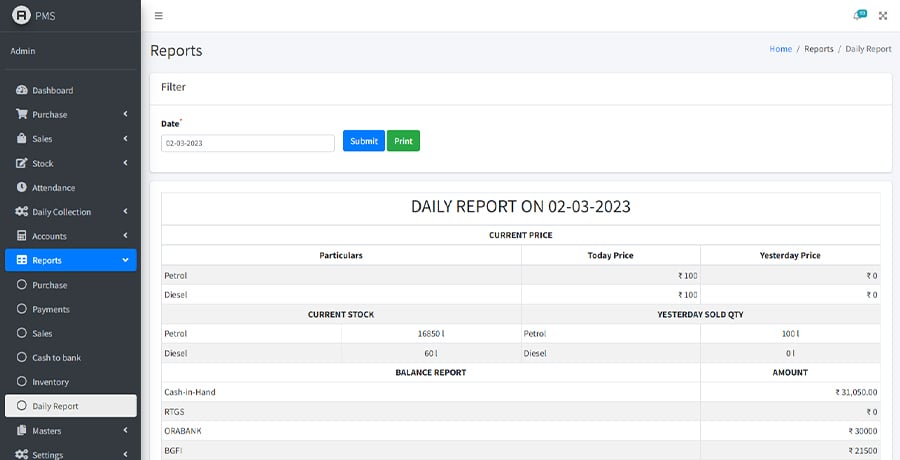Image resolution: width=900 pixels, height=460 pixels.
Task: Click the Date input field
Action: (247, 143)
